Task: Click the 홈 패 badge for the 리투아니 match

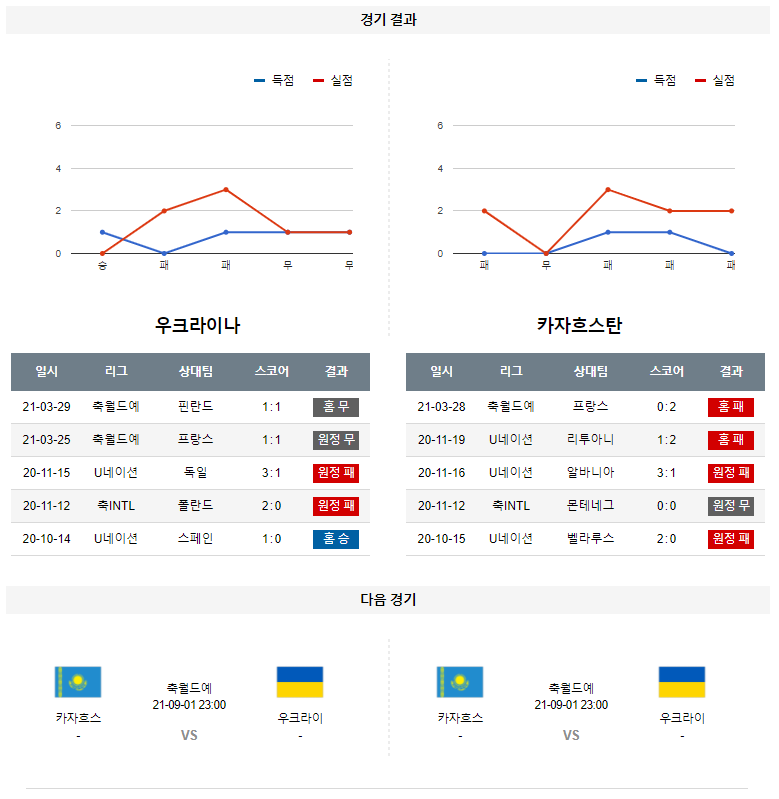Action: (x=731, y=440)
